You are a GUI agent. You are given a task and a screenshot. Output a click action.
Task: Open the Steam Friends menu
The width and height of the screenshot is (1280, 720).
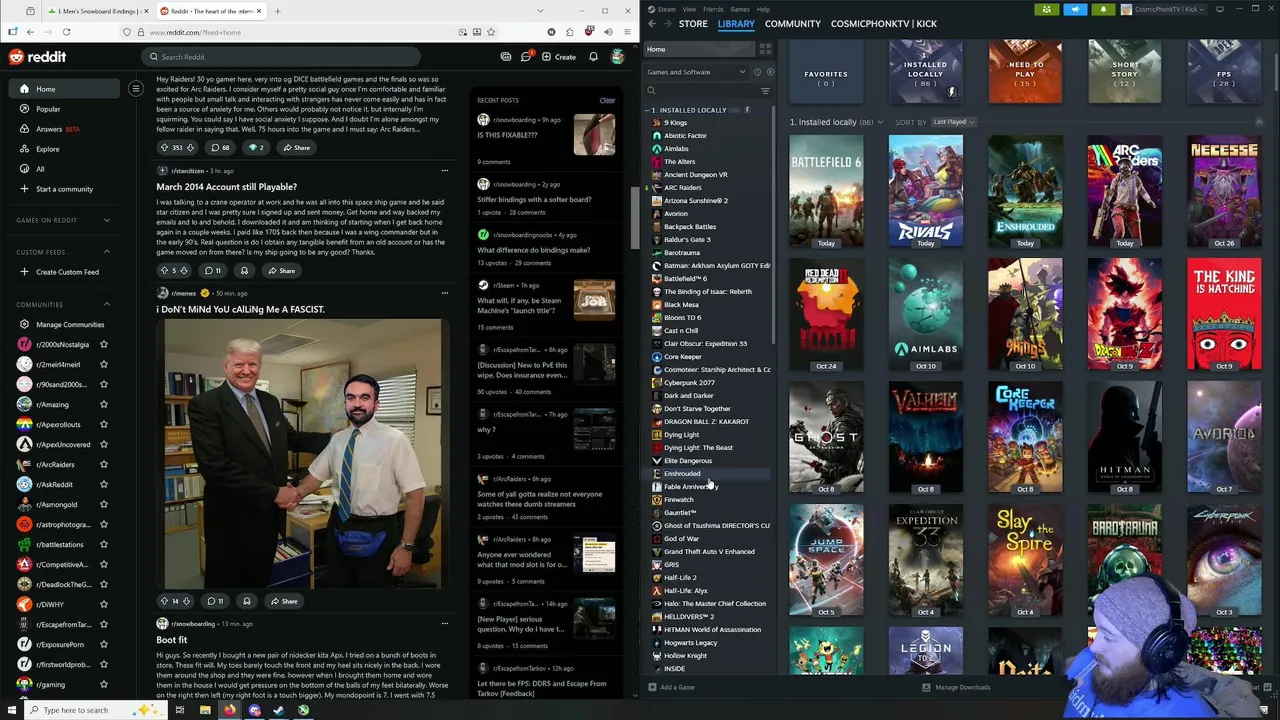pyautogui.click(x=713, y=9)
